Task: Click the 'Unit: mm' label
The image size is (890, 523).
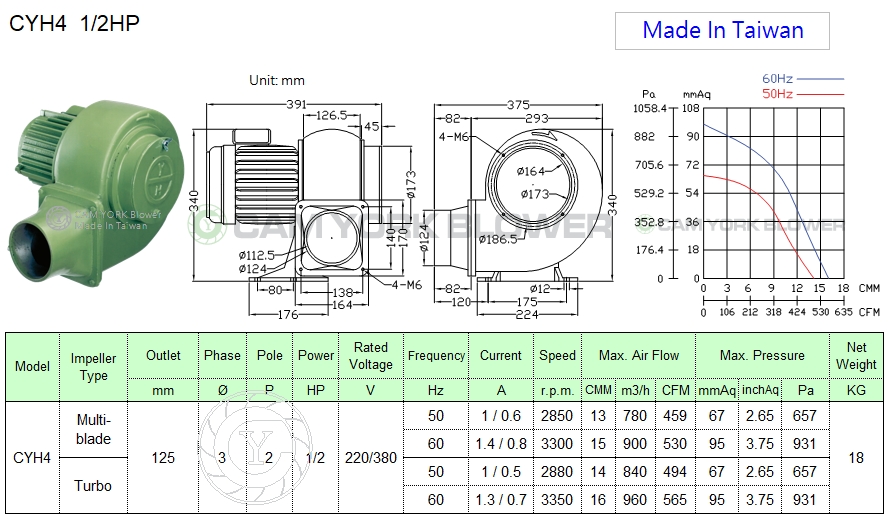Action: 276,80
